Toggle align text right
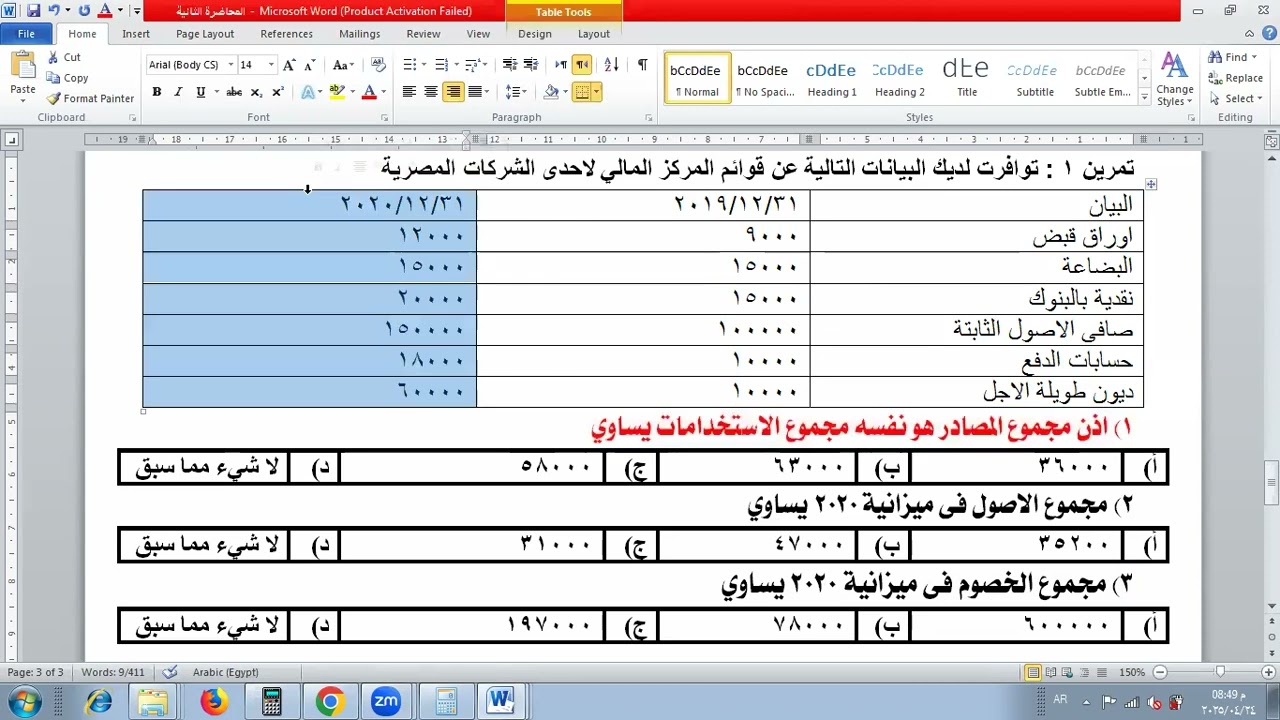 point(453,92)
